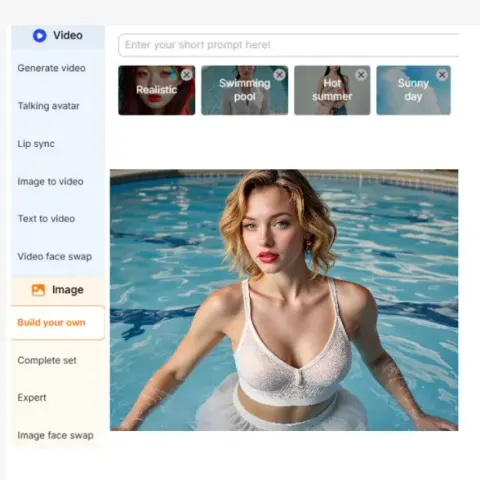Click the Sunny day tag thumbnail

pos(413,90)
